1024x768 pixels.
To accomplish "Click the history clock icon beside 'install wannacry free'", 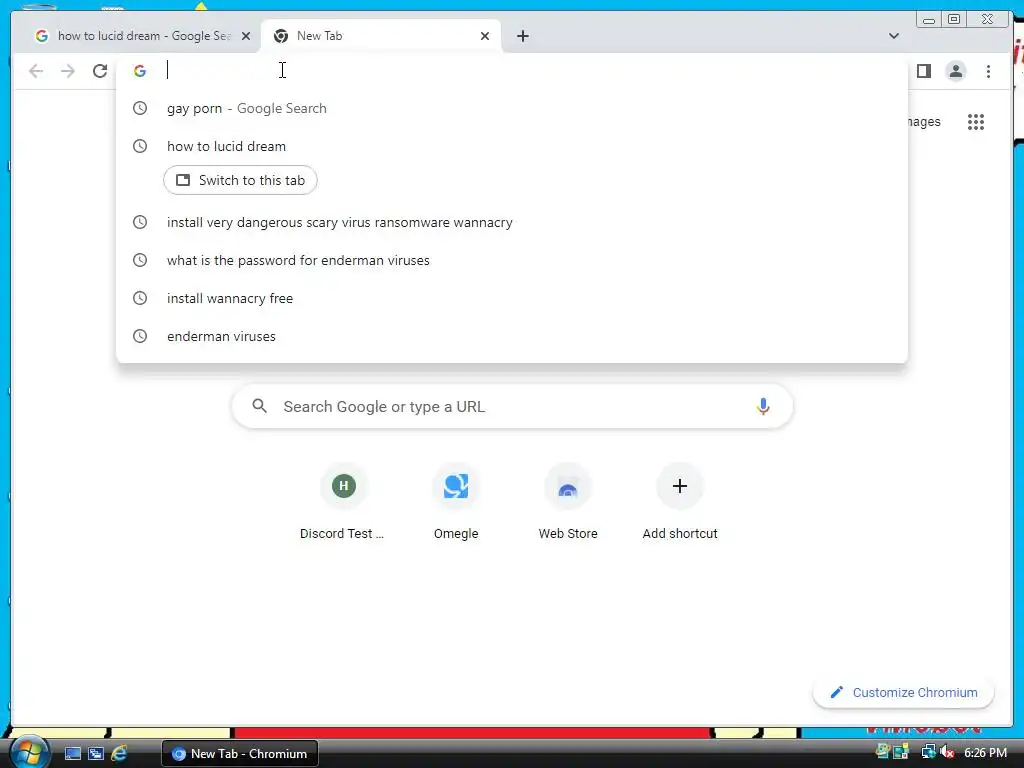I will (140, 298).
